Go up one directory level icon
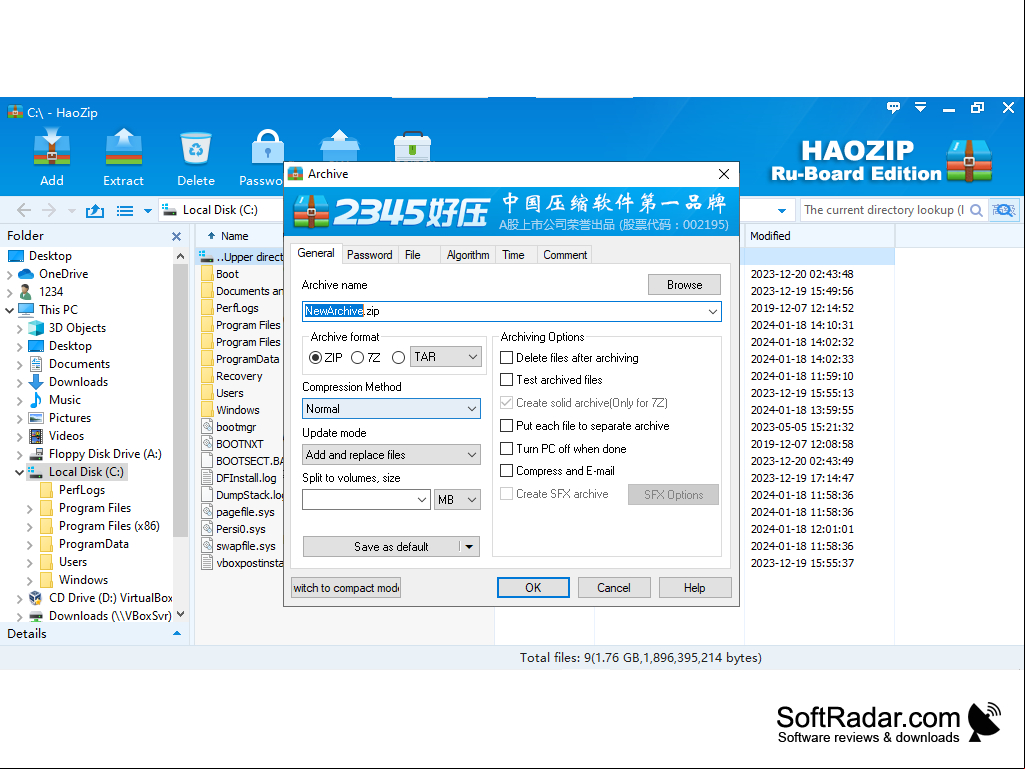This screenshot has height=769, width=1025. pyautogui.click(x=95, y=210)
